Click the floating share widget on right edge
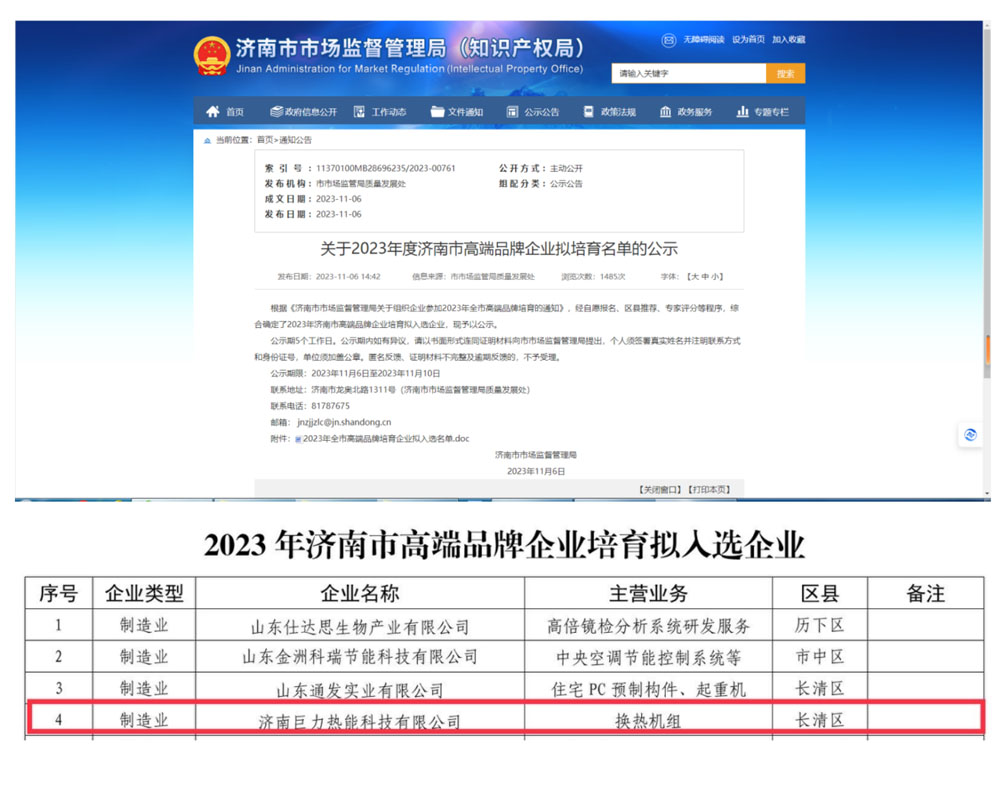This screenshot has height=800, width=1000. [970, 435]
